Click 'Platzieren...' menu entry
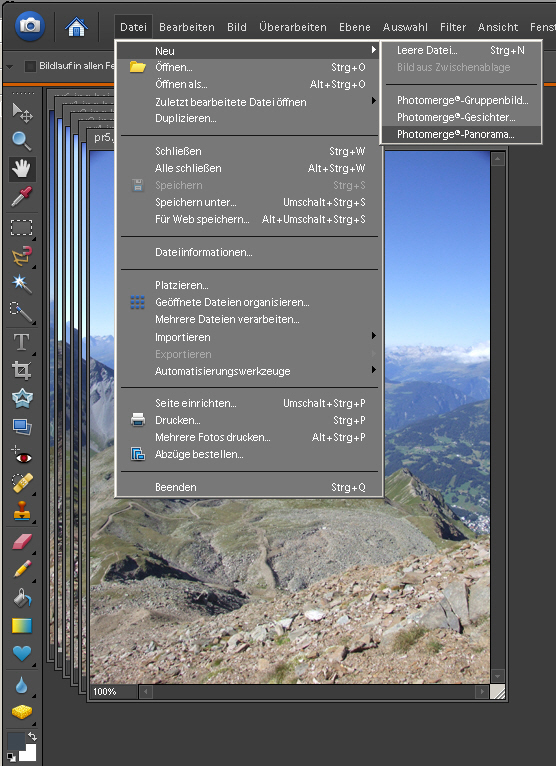Screen dimensions: 556x766 point(249,285)
